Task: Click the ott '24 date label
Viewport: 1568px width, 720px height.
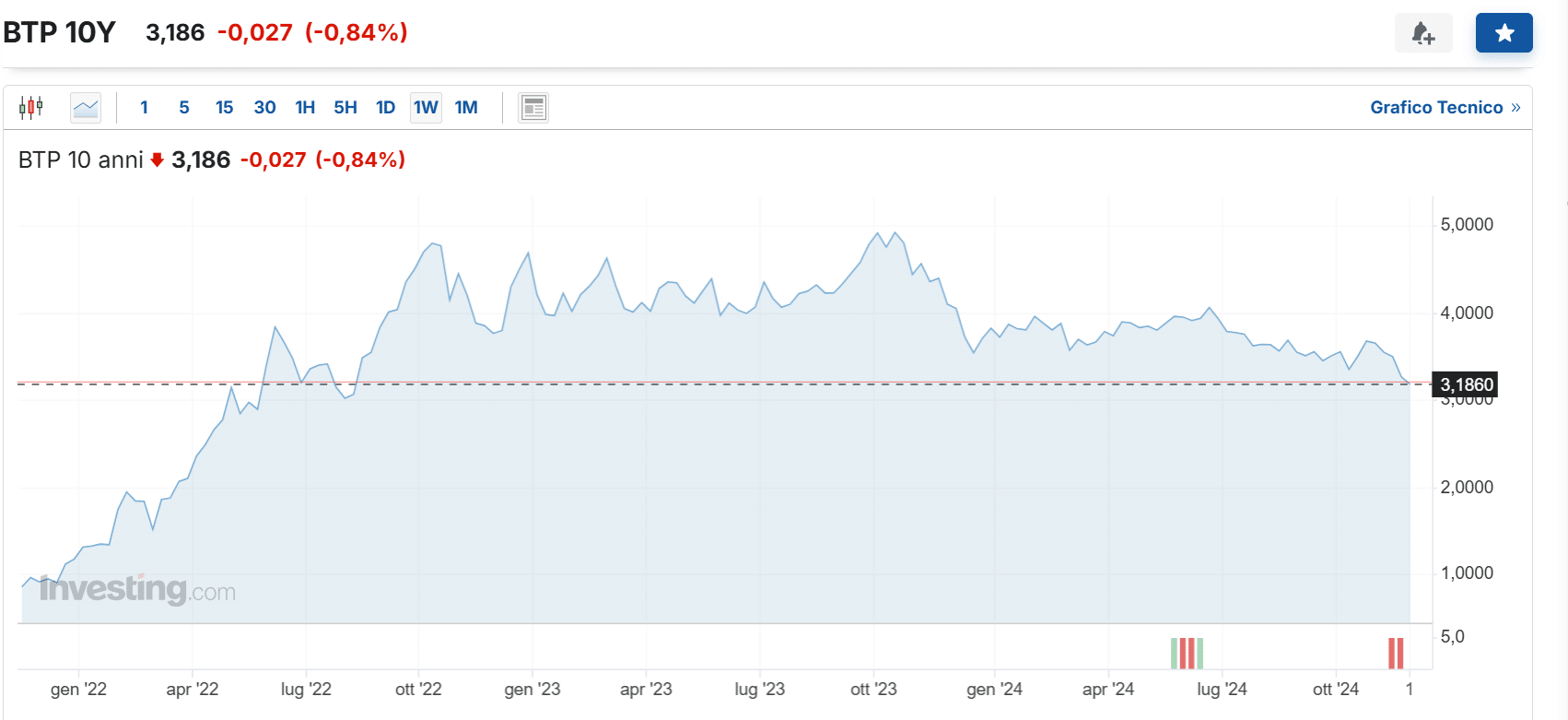Action: tap(1336, 690)
